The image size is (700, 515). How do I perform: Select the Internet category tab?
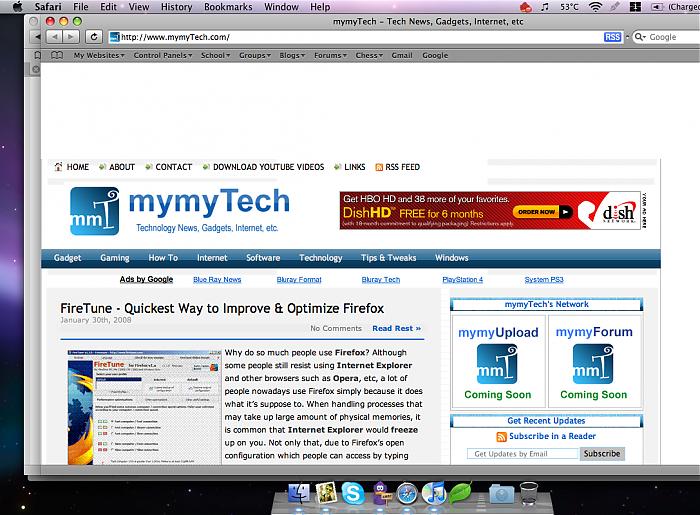coord(212,258)
